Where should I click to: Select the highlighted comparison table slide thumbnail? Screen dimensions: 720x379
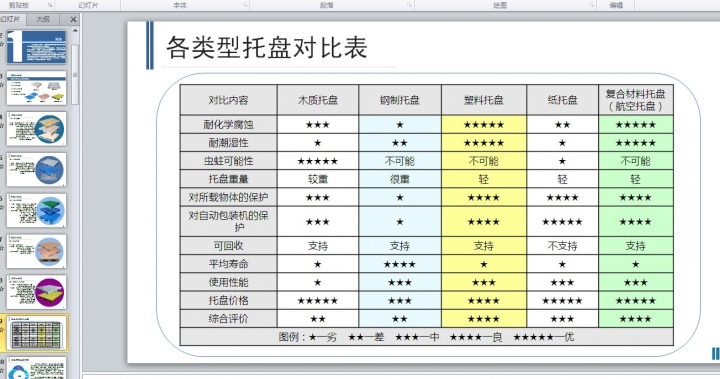pyautogui.click(x=36, y=334)
